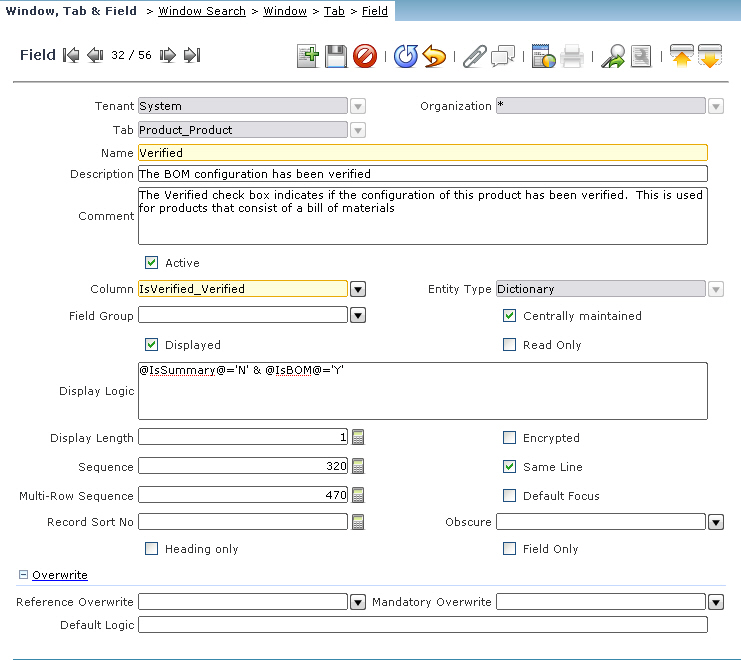The width and height of the screenshot is (741, 660).
Task: Click into the Default Logic text field
Action: pyautogui.click(x=422, y=625)
